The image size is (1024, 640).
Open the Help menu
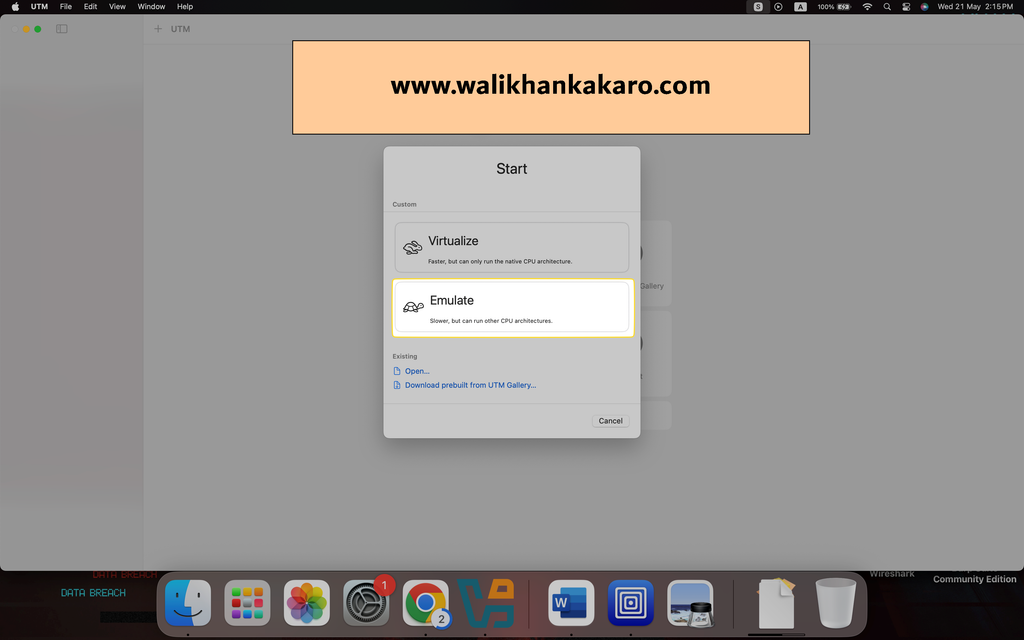185,7
